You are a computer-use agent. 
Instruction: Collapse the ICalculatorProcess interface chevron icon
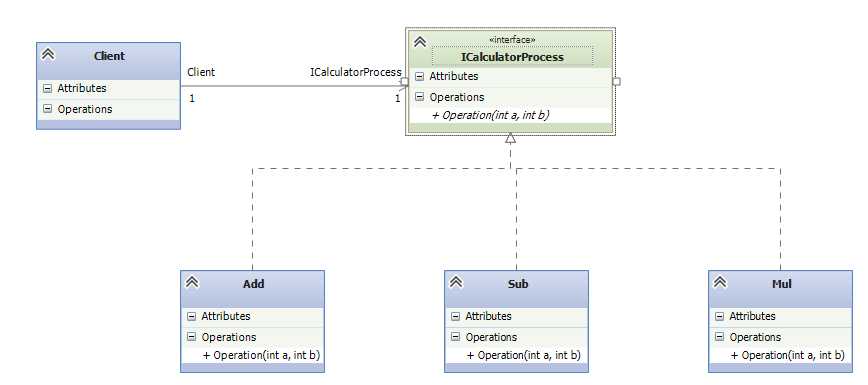[420, 42]
